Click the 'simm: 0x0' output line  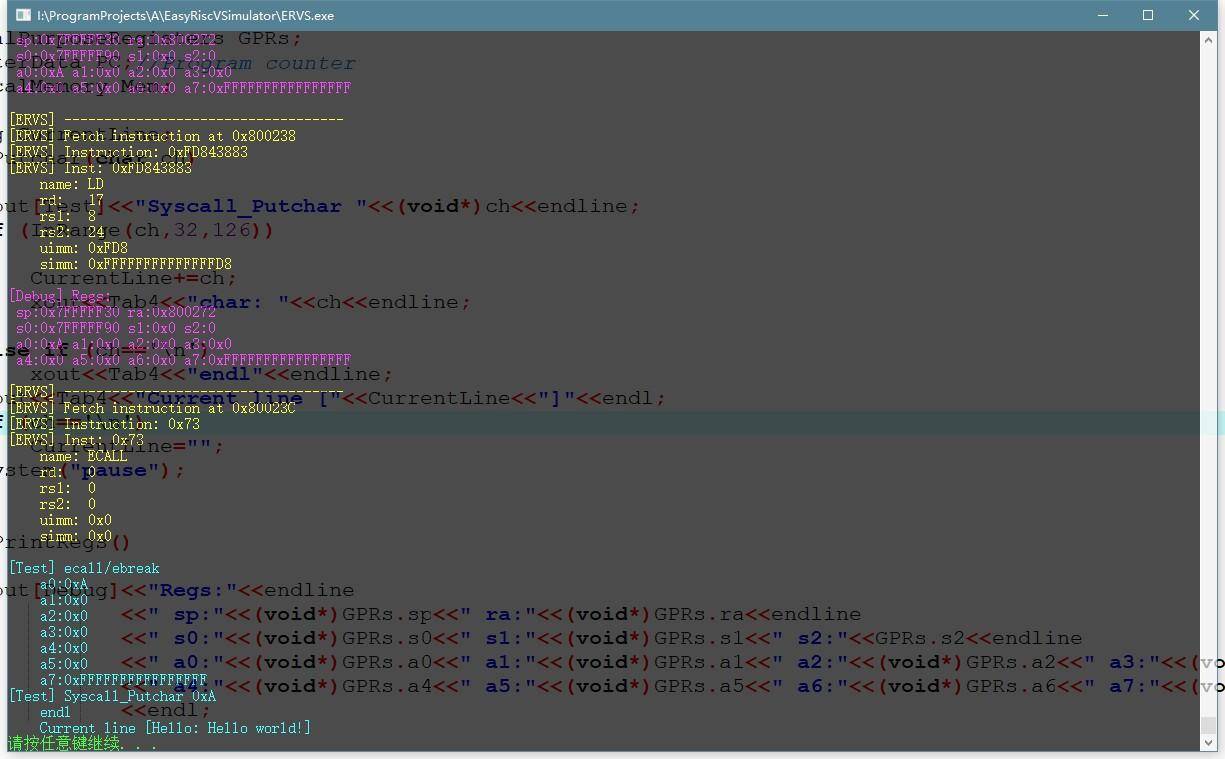tap(75, 536)
